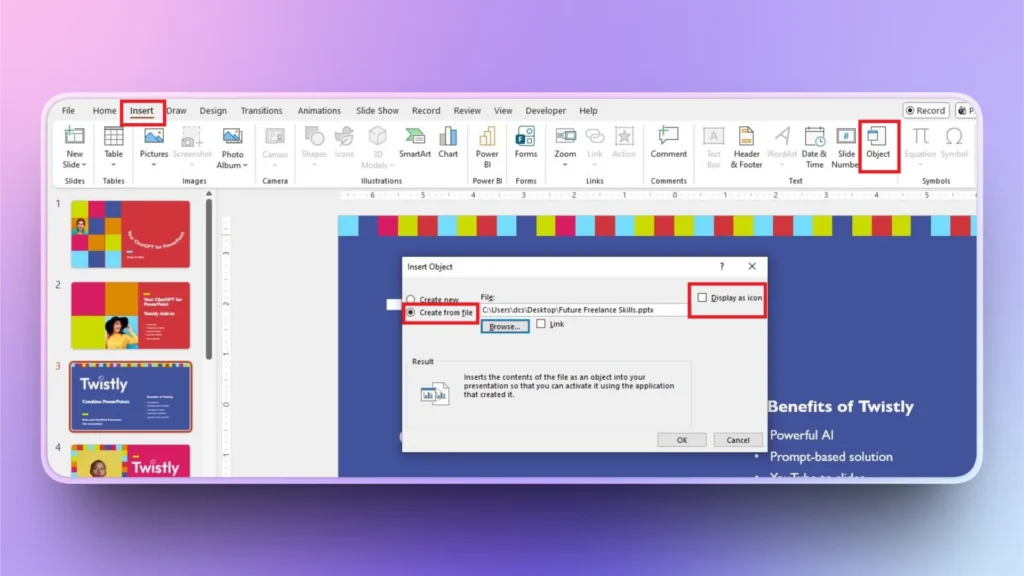Open the Zoom dropdown options
Viewport: 1024px width, 576px height.
tap(564, 165)
